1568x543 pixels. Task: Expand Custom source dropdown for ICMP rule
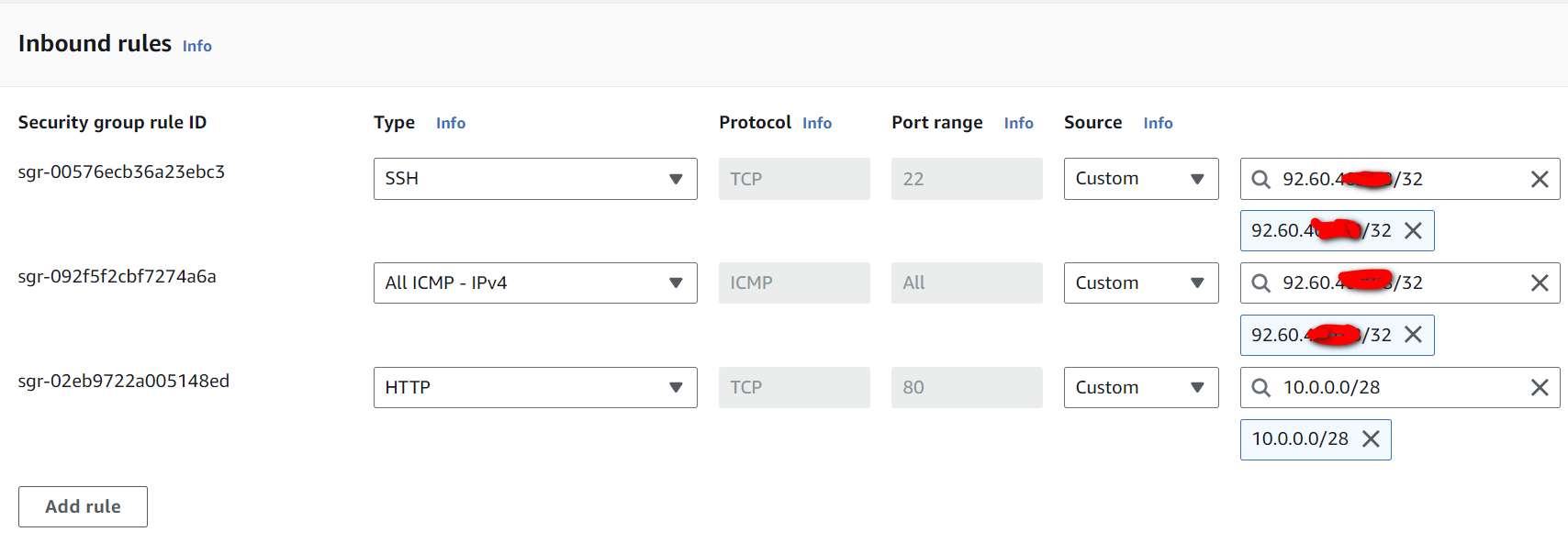1140,283
